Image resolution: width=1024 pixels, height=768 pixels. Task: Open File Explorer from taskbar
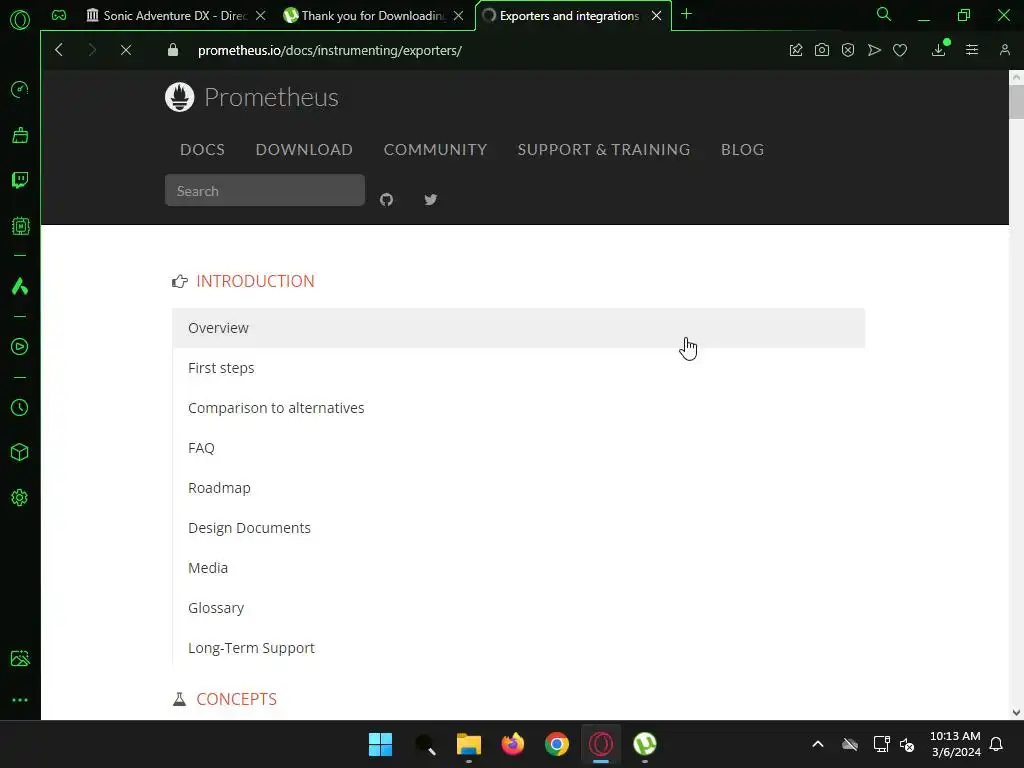(468, 744)
